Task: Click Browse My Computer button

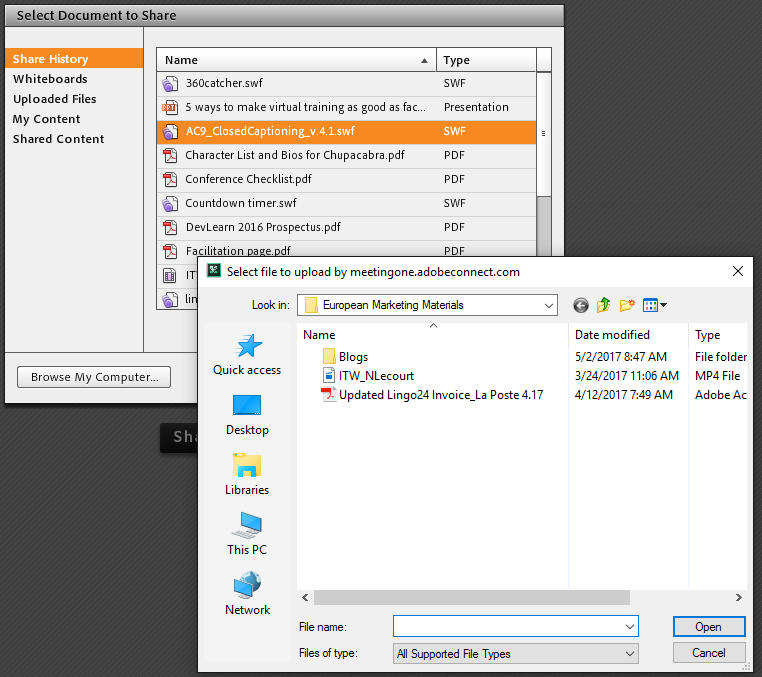Action: tap(94, 377)
